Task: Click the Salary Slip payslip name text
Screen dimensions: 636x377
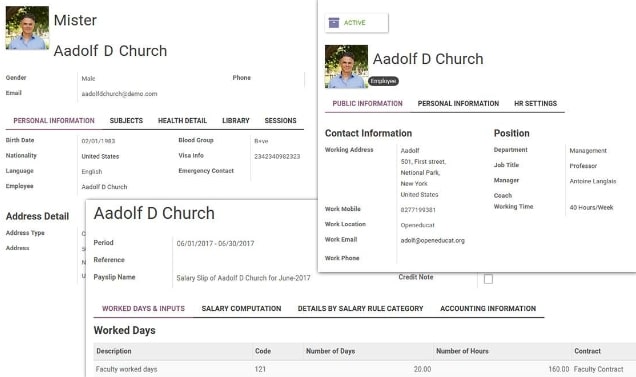Action: [x=243, y=278]
